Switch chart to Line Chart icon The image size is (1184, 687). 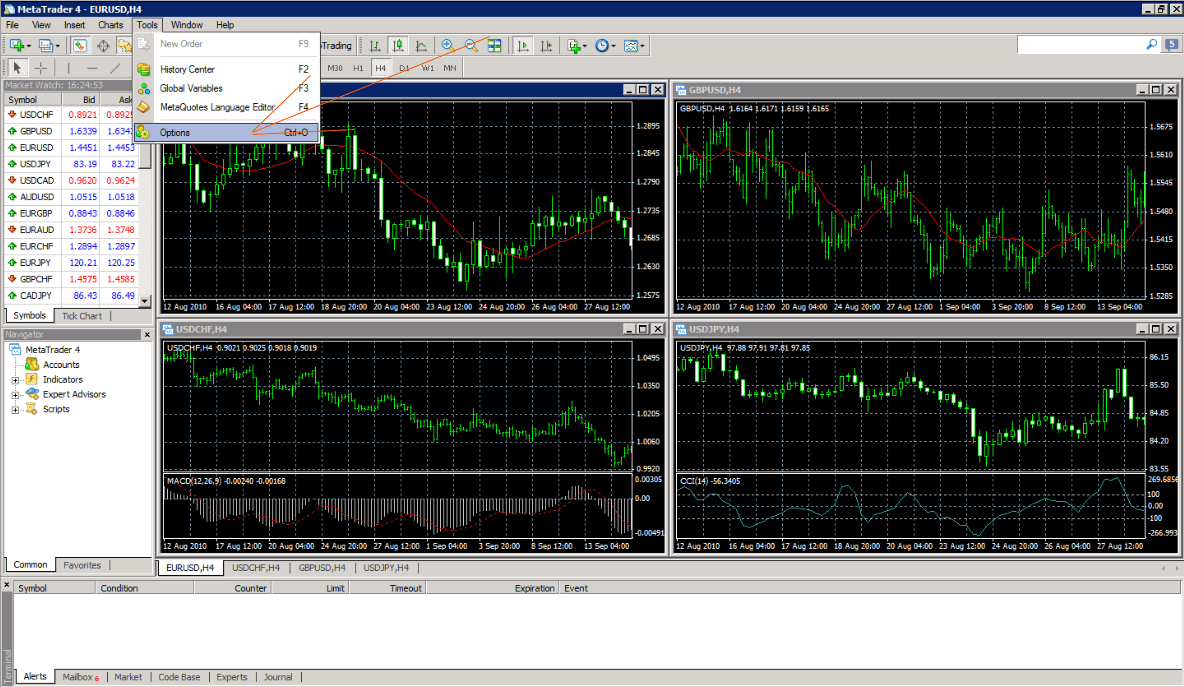[x=421, y=46]
